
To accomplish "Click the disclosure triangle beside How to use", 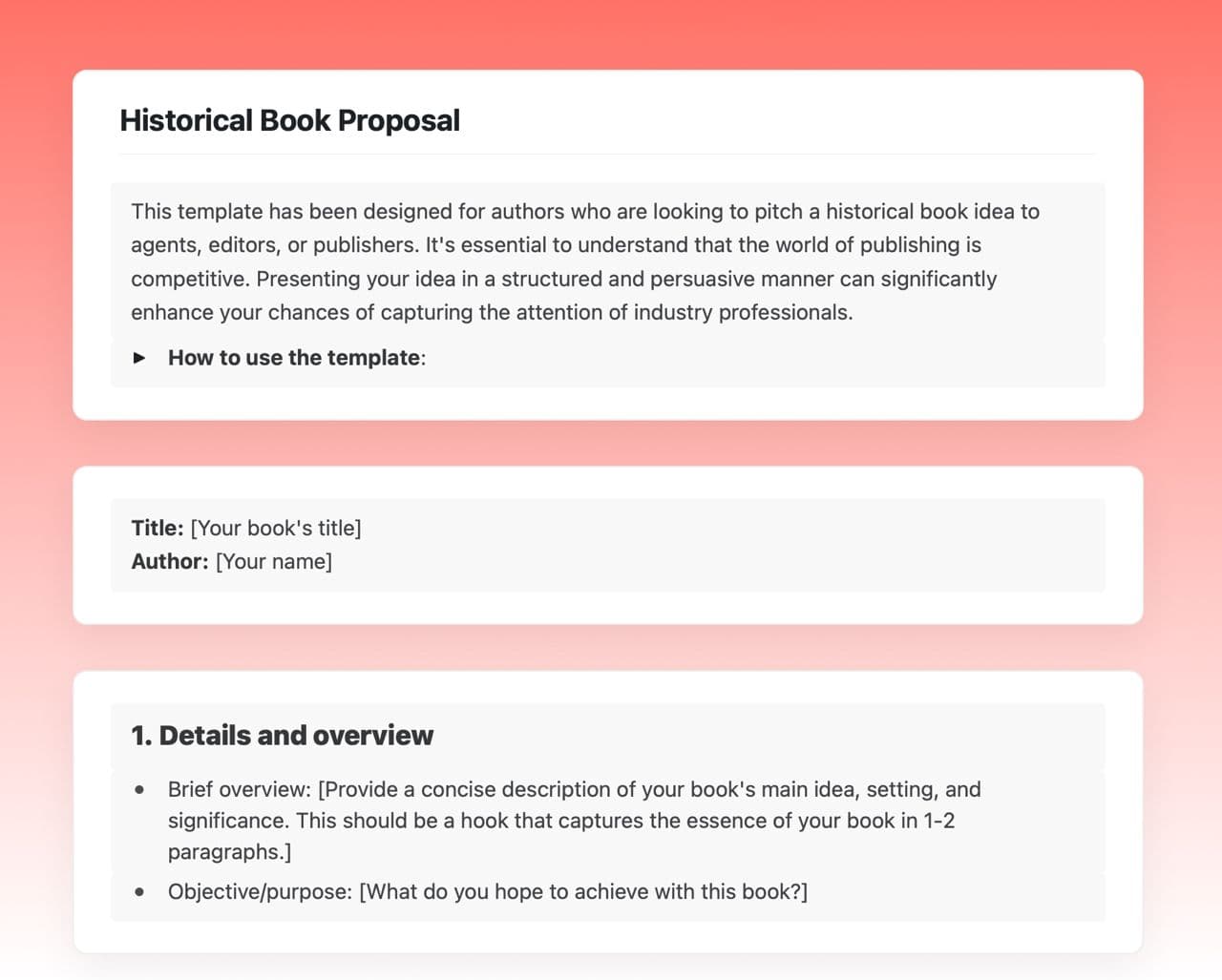I will pyautogui.click(x=140, y=358).
